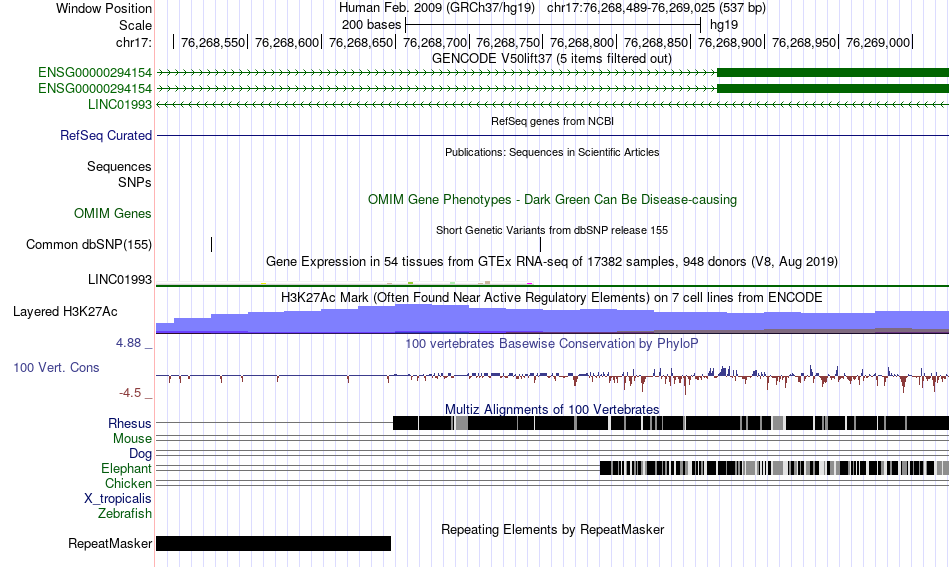Click the LINC01993 gene track label

pos(120,104)
